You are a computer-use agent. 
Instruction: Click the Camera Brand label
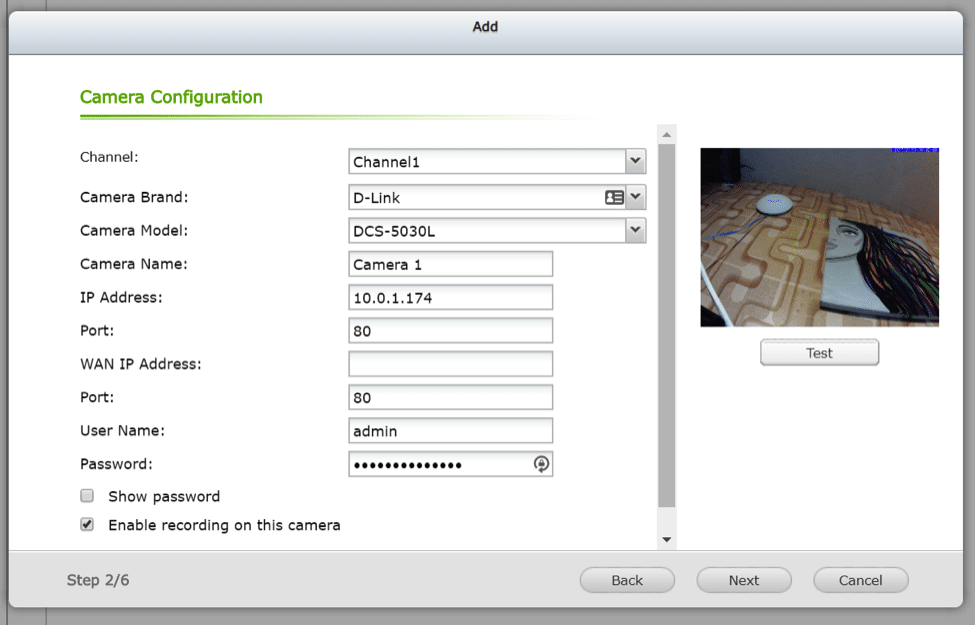pos(134,197)
